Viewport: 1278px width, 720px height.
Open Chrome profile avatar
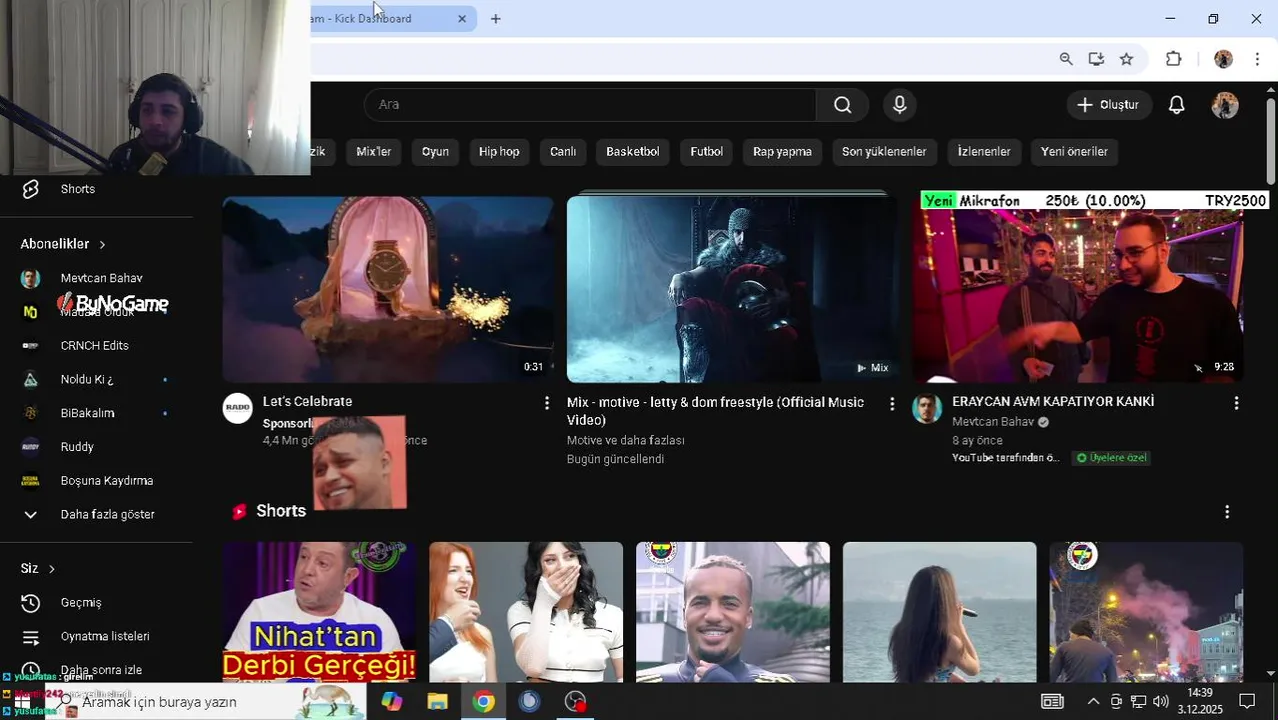click(1223, 59)
